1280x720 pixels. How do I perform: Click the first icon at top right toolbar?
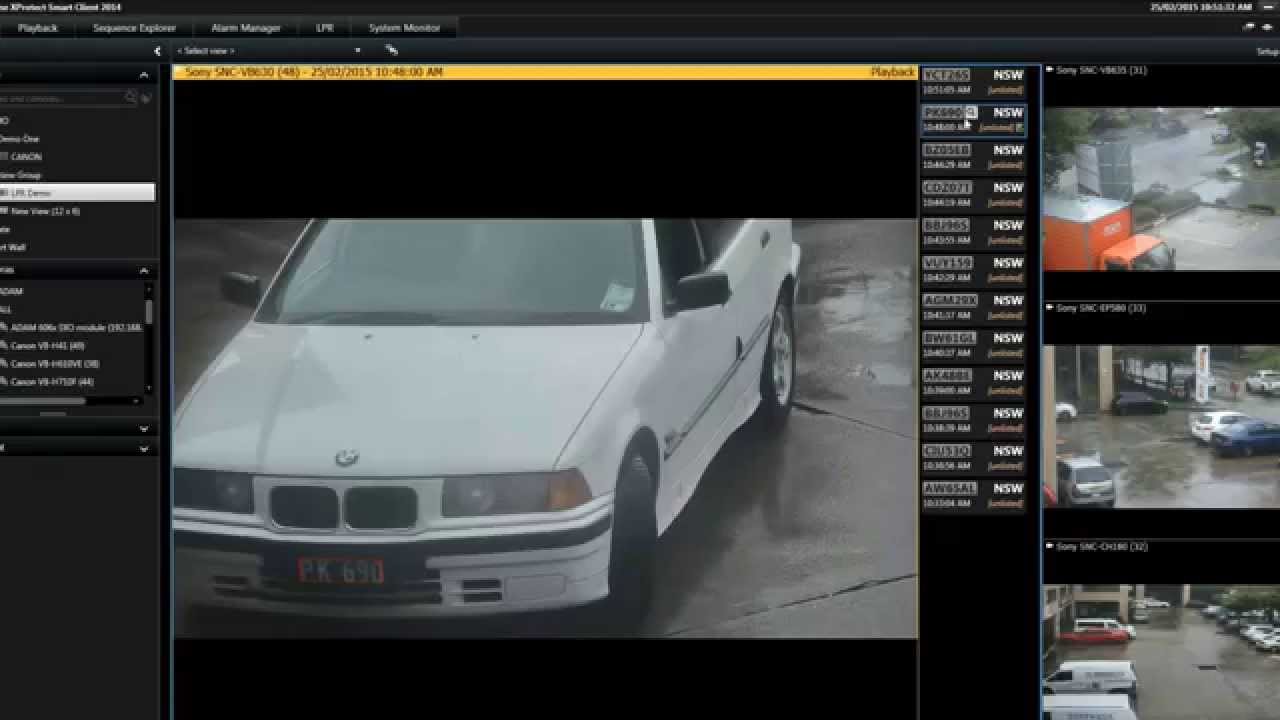click(x=1248, y=28)
